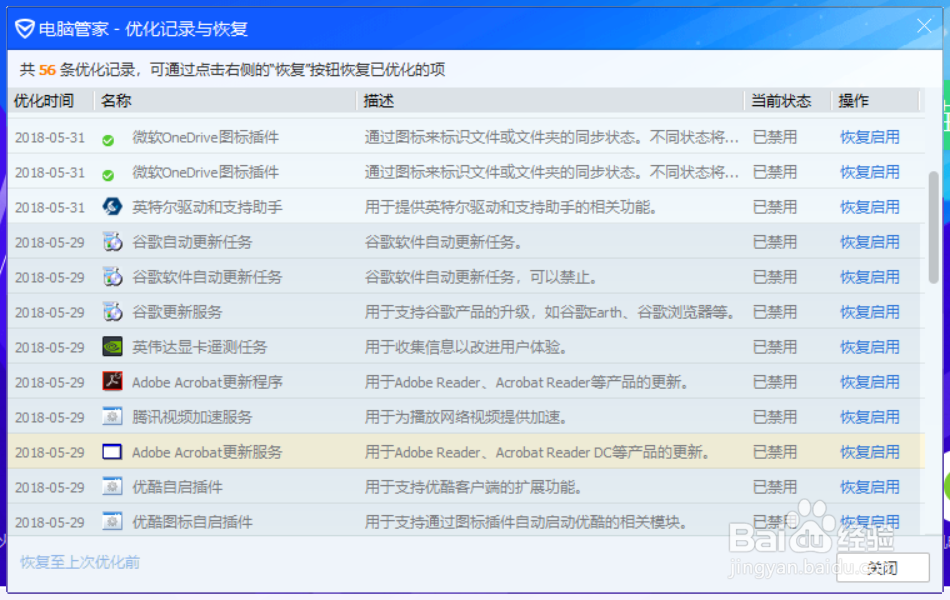
Task: Click the vertical scrollbar thumb of the list
Action: (933, 227)
